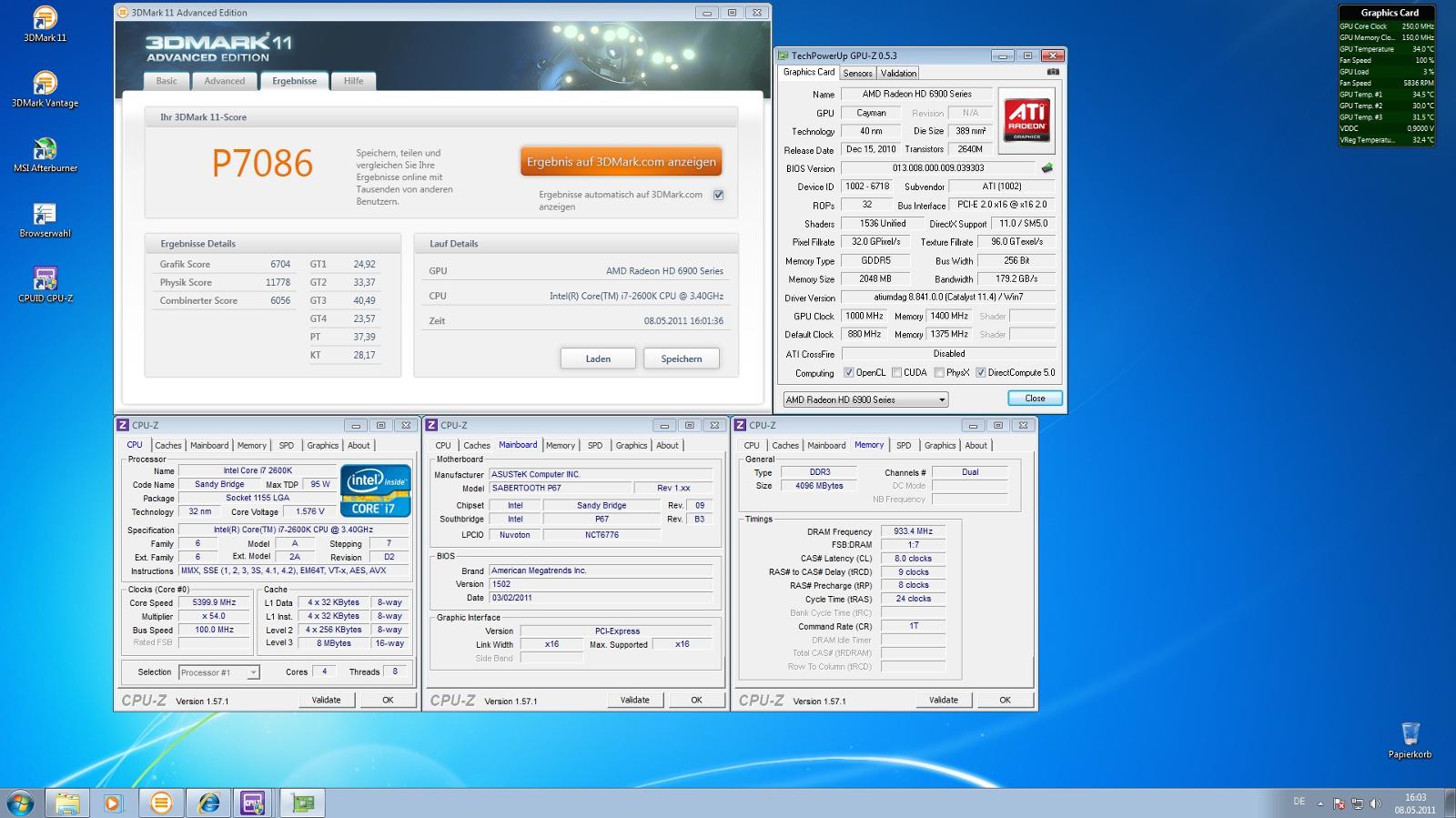
Task: Select Memory tab in the middle CPU-Z window
Action: tap(561, 445)
